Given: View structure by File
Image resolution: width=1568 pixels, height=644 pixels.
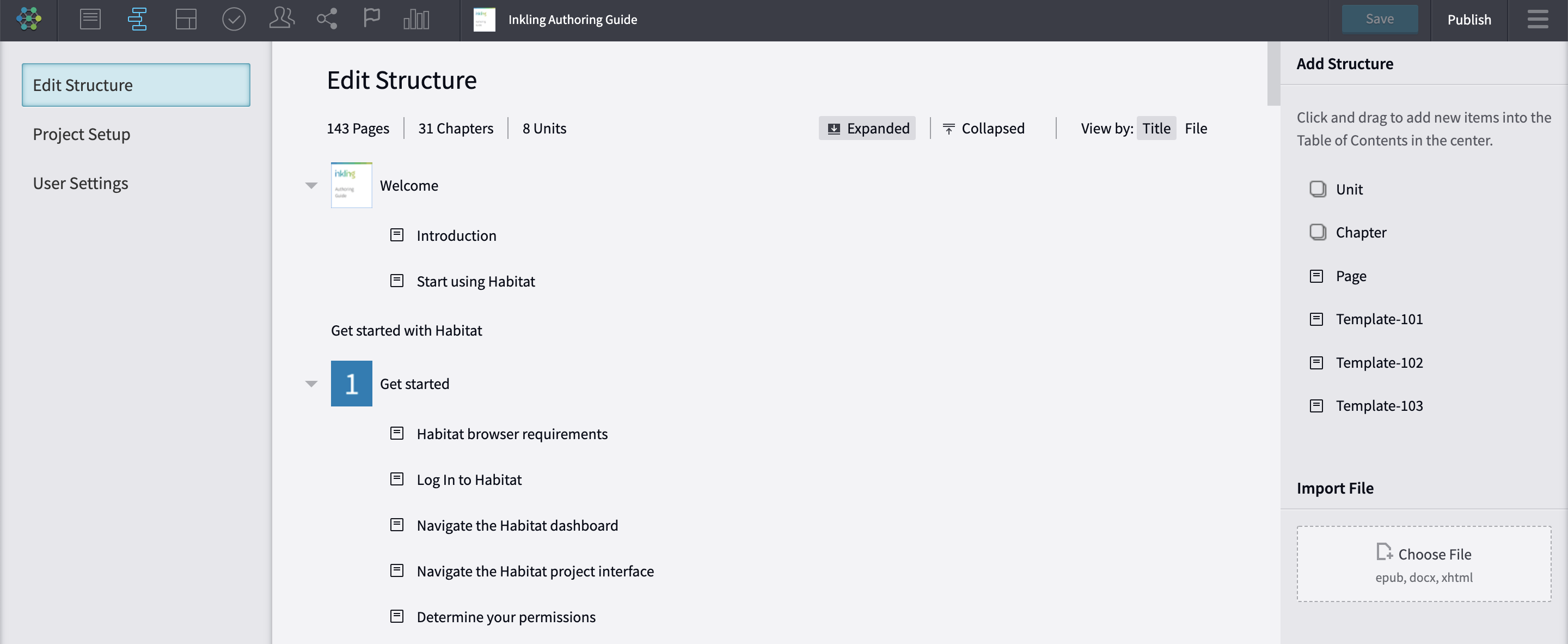Looking at the screenshot, I should tap(1196, 129).
